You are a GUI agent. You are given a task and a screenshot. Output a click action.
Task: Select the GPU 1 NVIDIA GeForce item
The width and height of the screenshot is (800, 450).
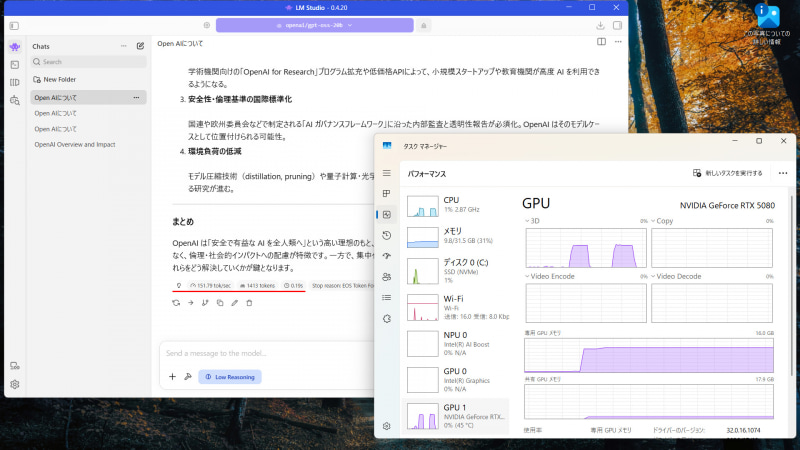click(457, 416)
